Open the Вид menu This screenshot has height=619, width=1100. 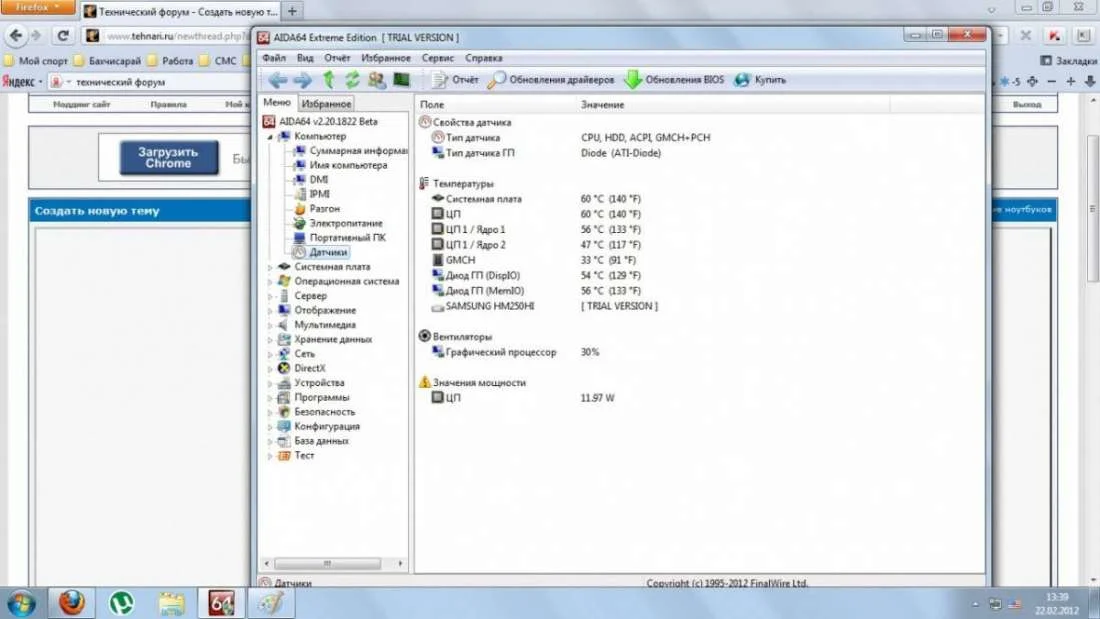[305, 58]
